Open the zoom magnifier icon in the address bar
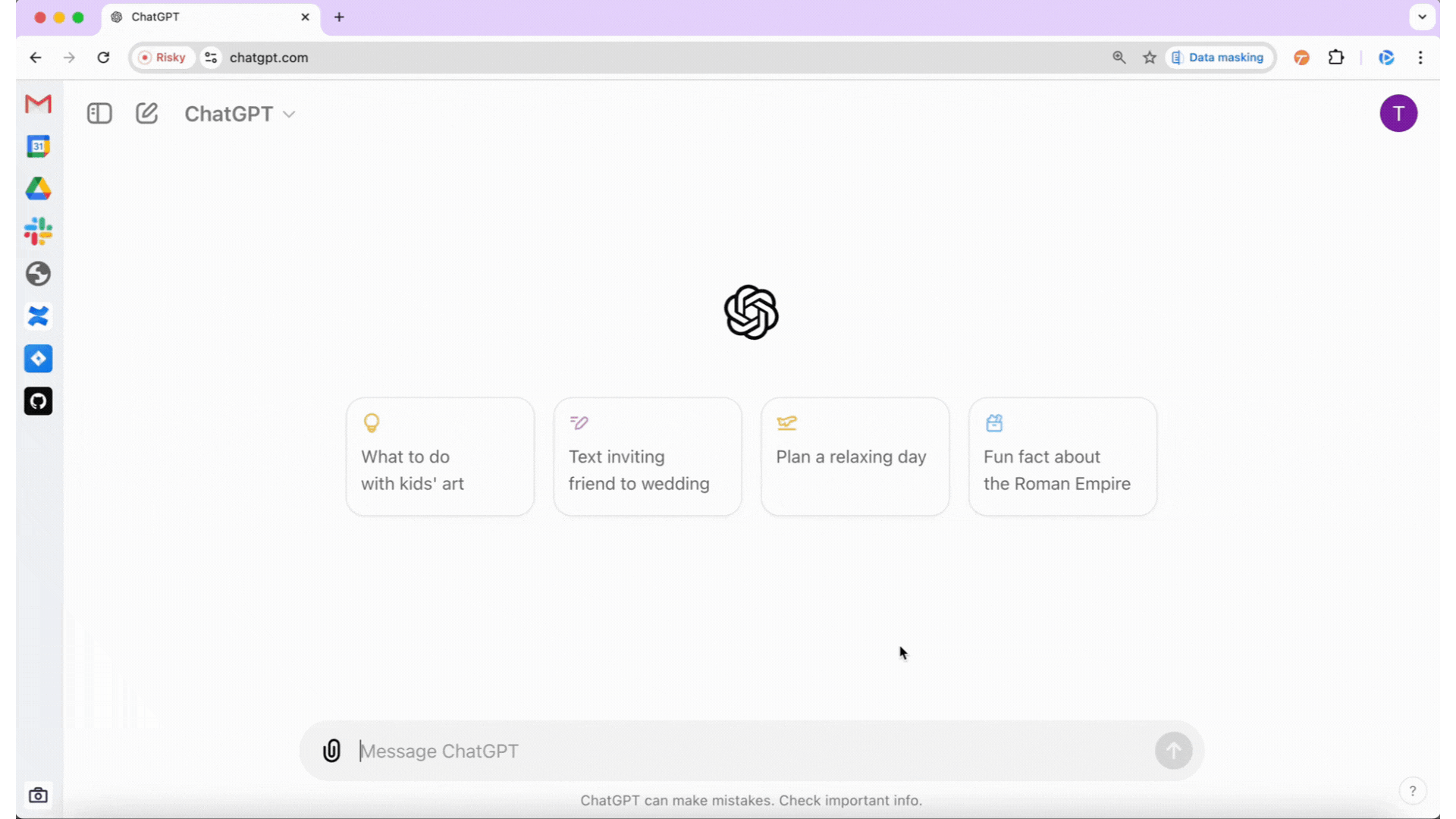The height and width of the screenshot is (819, 1456). 1119,58
